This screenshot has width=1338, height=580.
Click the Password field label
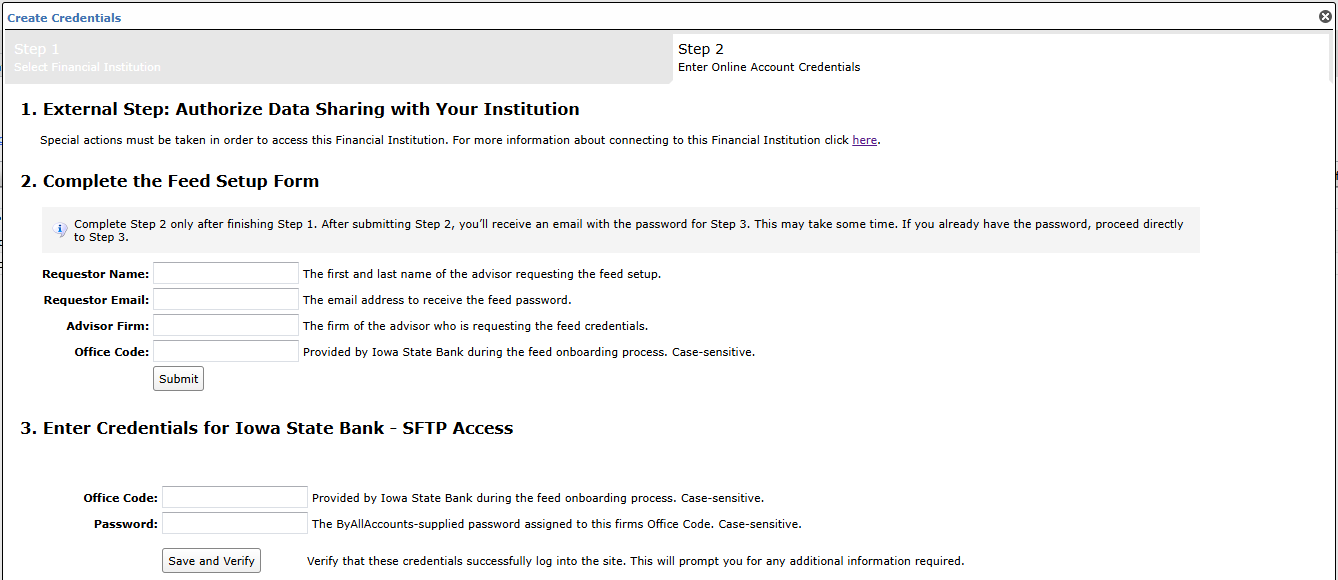pyautogui.click(x=126, y=524)
